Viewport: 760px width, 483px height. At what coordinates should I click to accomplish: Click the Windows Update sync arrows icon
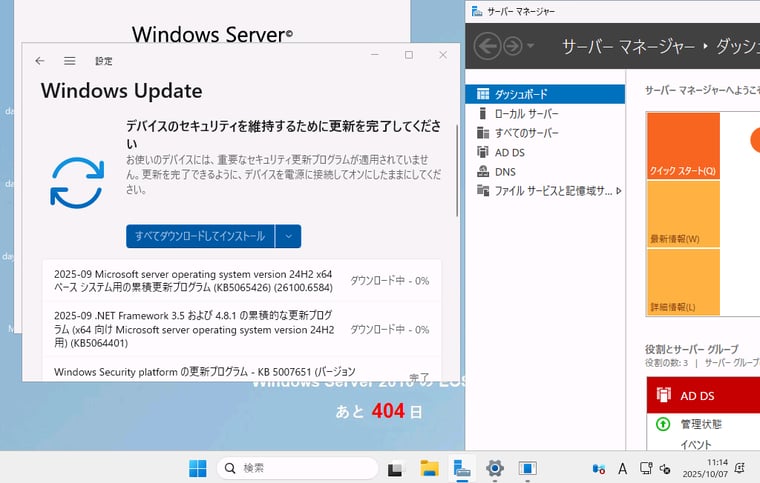pos(77,183)
